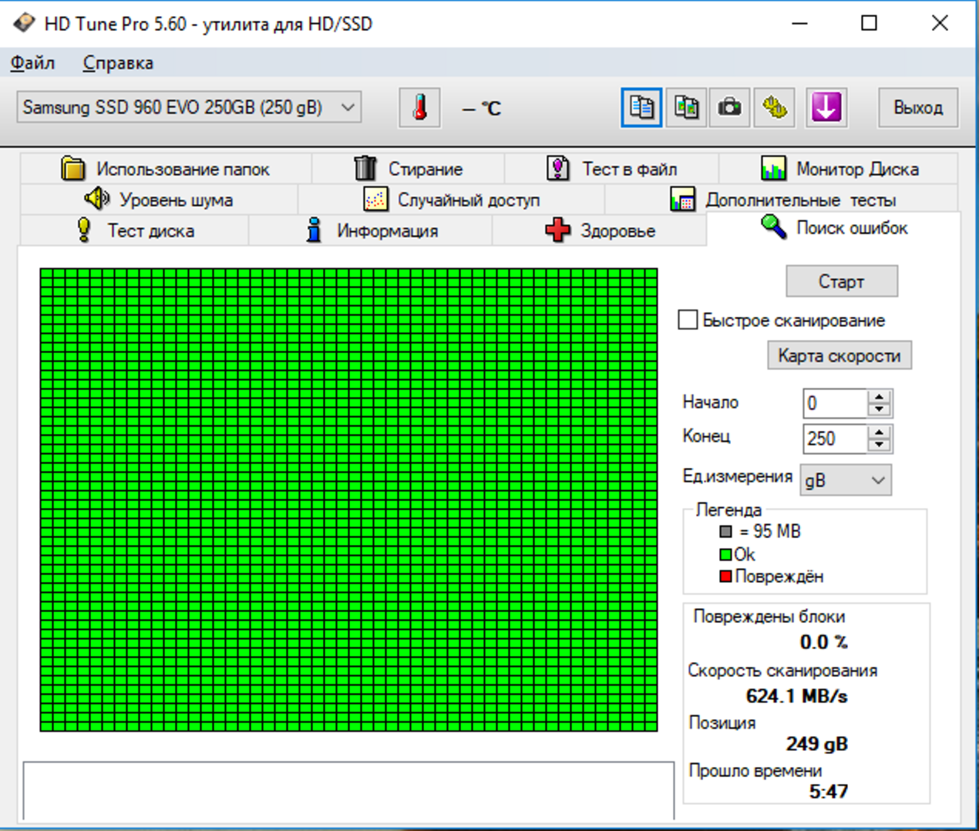
Task: Open the Справка menu
Action: click(x=118, y=63)
